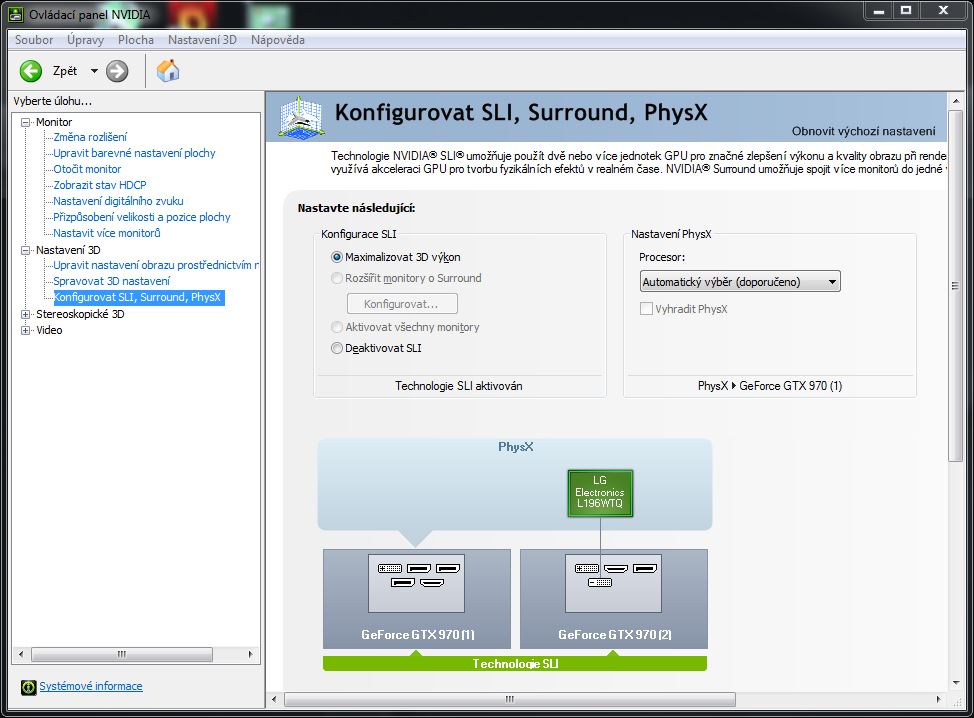Screen dimensions: 974x718
Task: Open the Systémové informace link
Action: (x=91, y=686)
